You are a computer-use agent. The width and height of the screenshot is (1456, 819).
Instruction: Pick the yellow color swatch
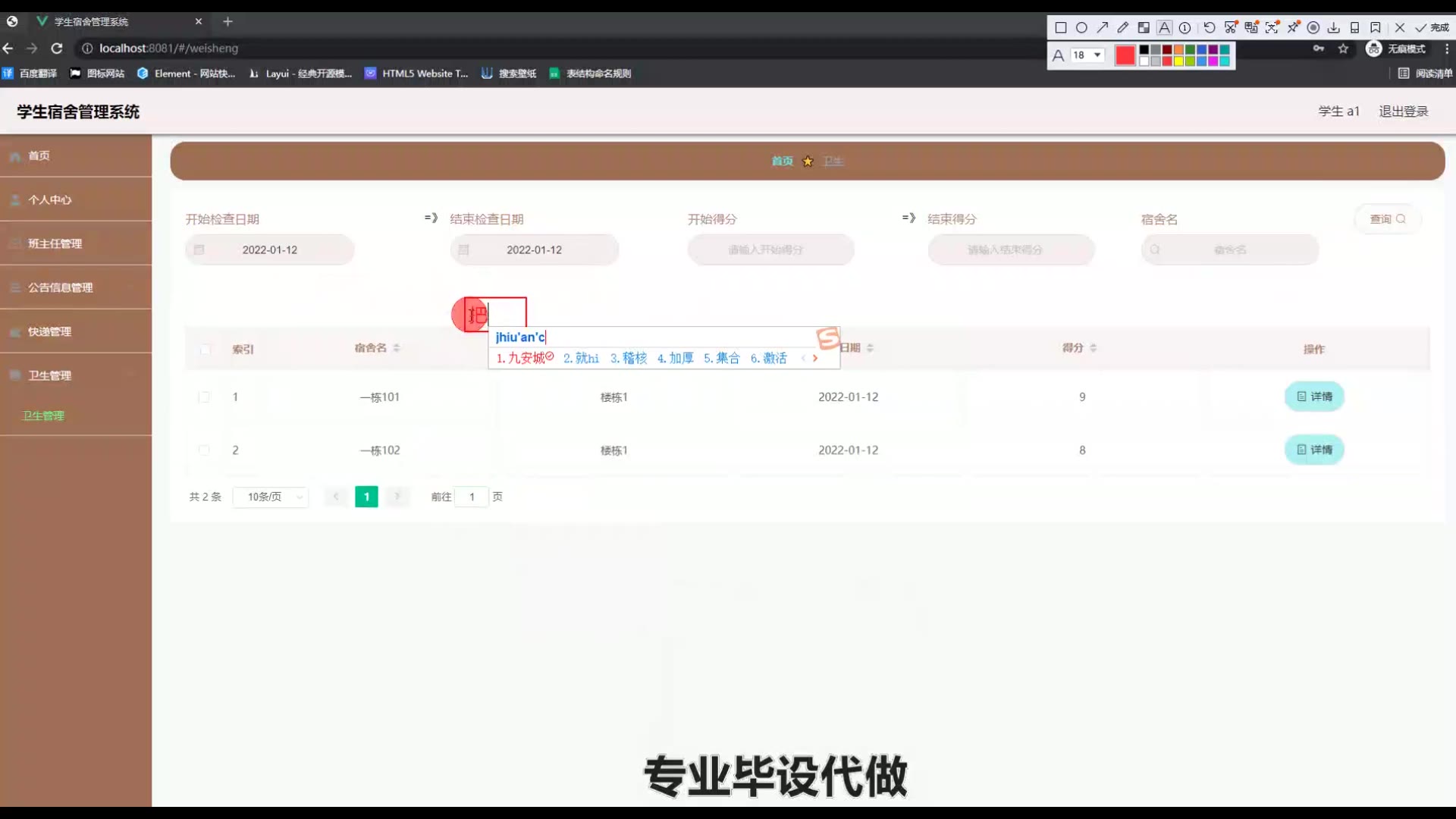(1178, 61)
